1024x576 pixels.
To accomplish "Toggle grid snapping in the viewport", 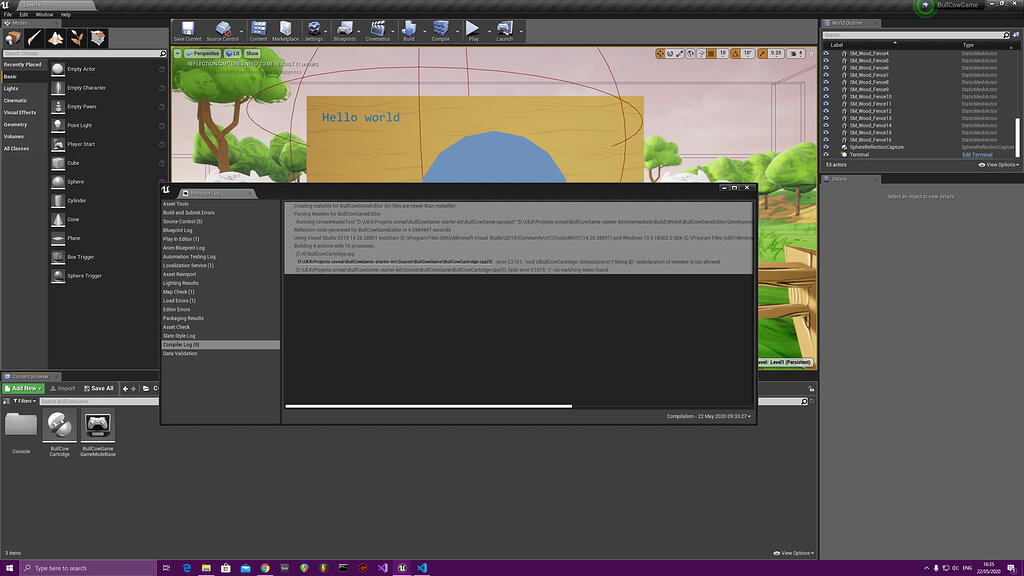I will point(710,53).
